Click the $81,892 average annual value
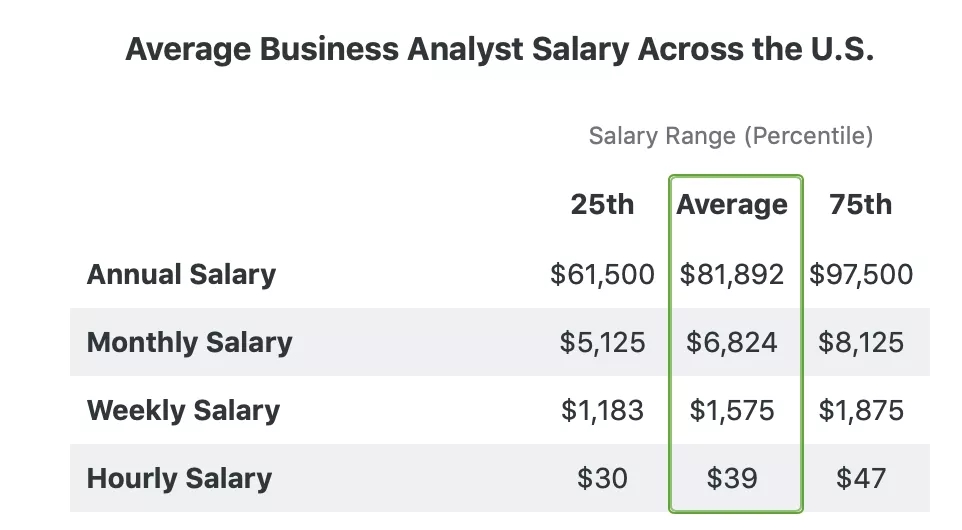Image resolution: width=962 pixels, height=530 pixels. (x=732, y=275)
